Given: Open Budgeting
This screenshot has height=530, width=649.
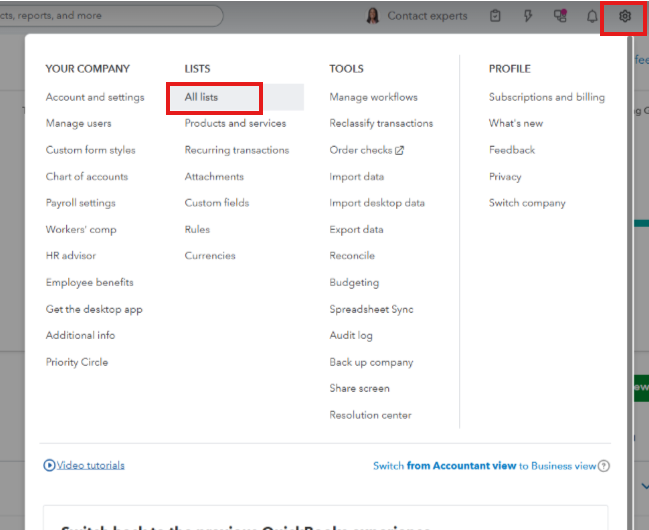Looking at the screenshot, I should tap(354, 282).
